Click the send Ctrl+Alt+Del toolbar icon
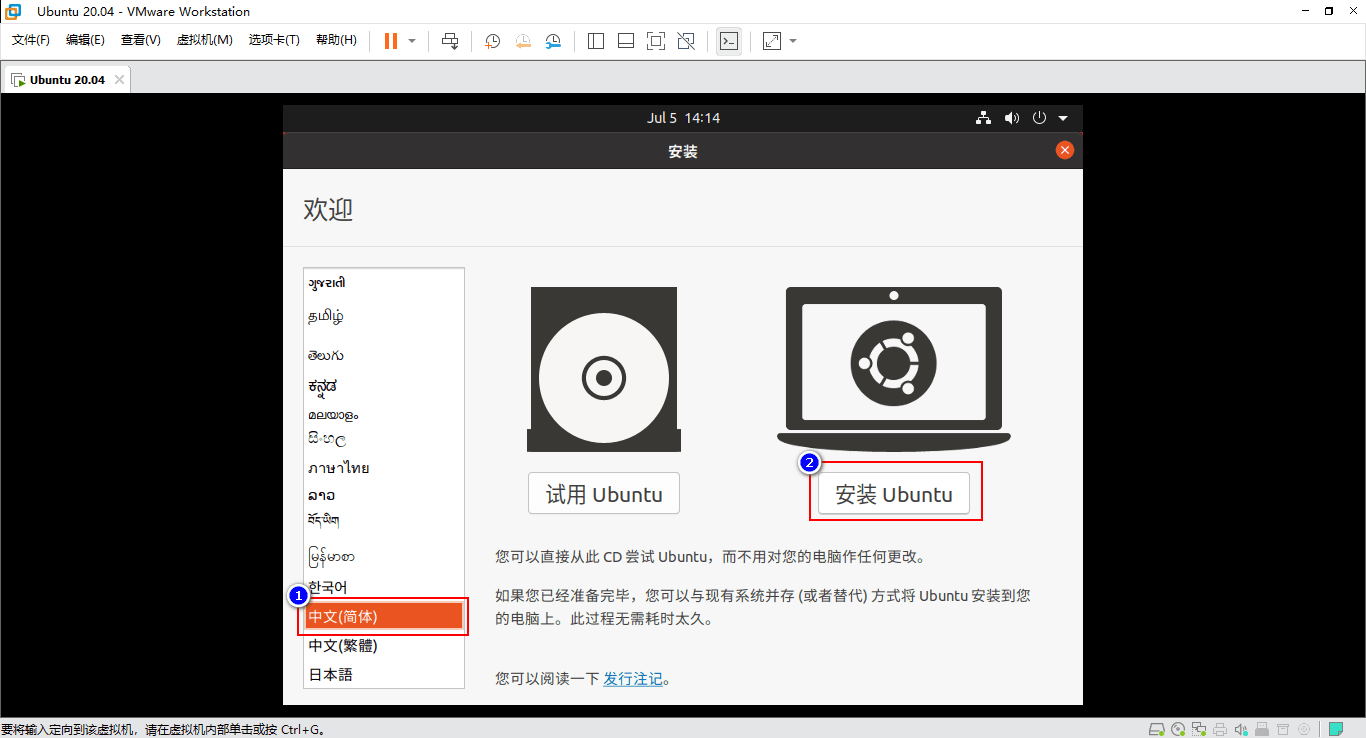Viewport: 1366px width, 738px height. 450,41
